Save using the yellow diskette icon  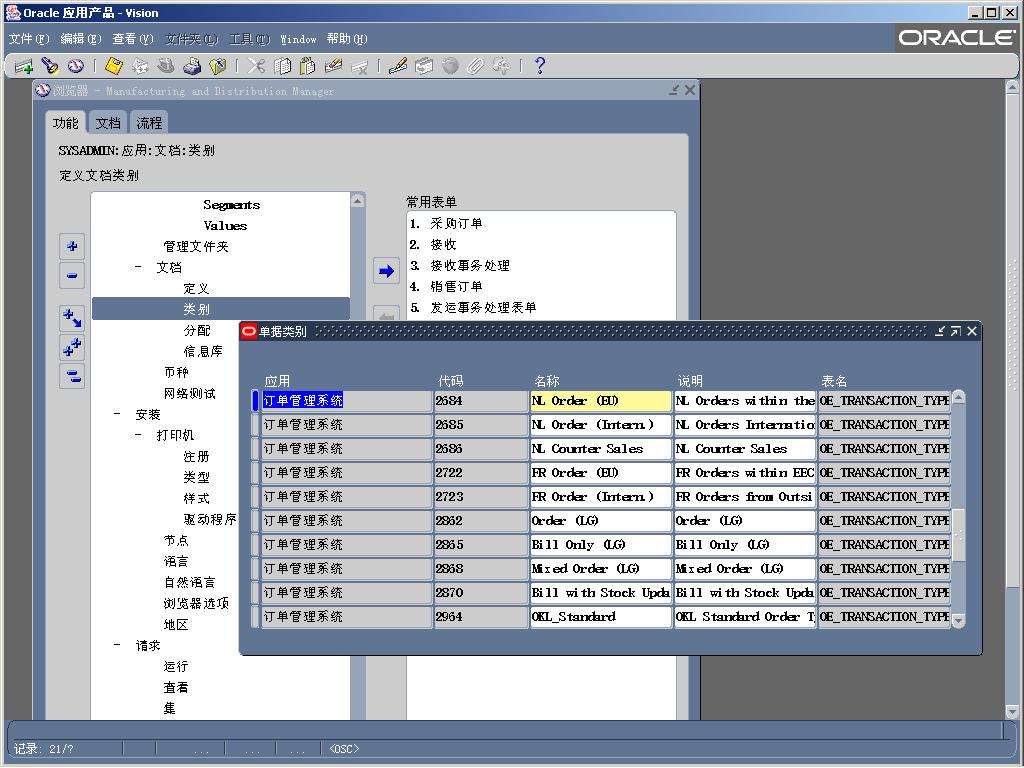[x=114, y=66]
